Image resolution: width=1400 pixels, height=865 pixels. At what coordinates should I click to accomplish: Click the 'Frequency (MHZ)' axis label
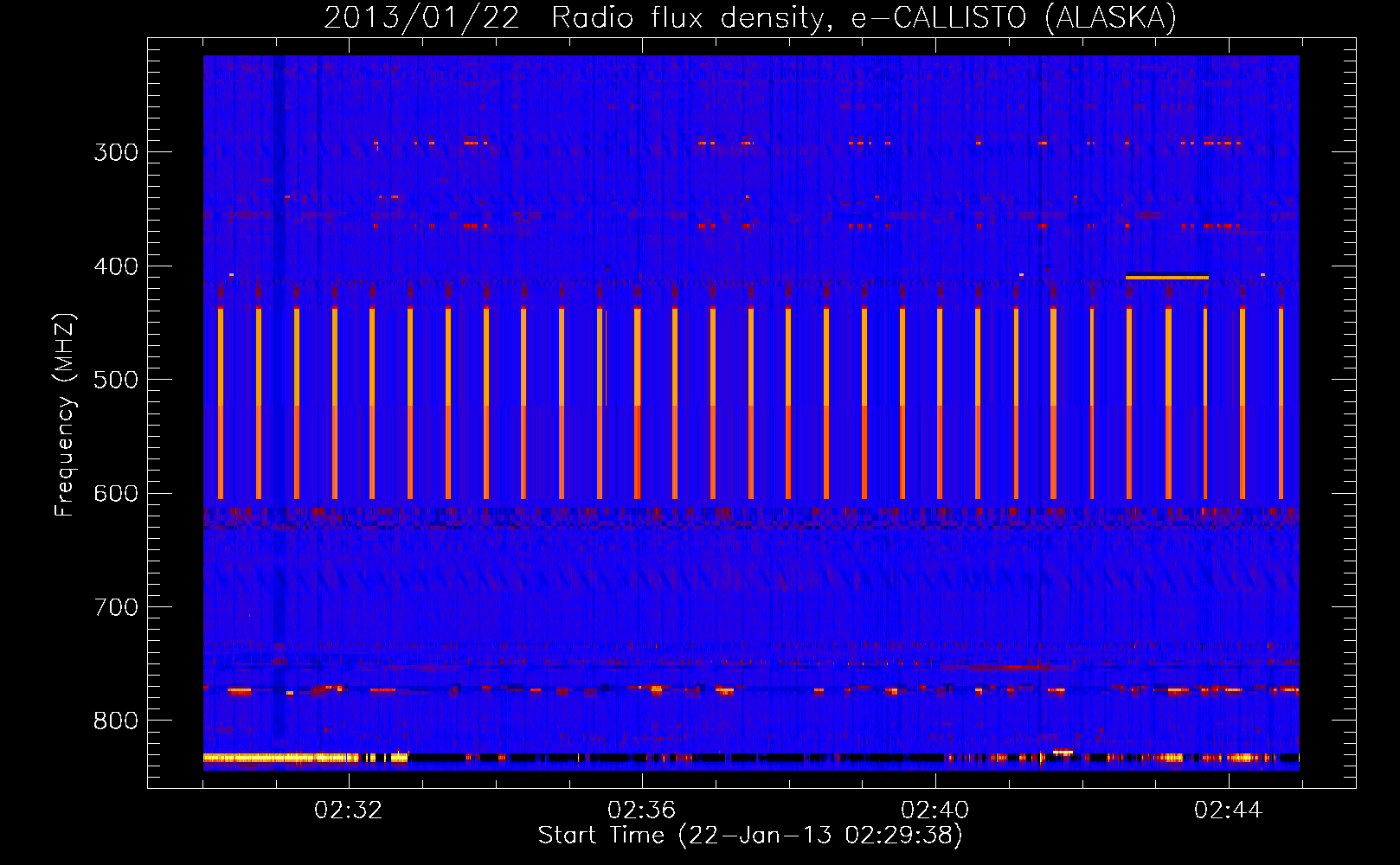point(65,415)
